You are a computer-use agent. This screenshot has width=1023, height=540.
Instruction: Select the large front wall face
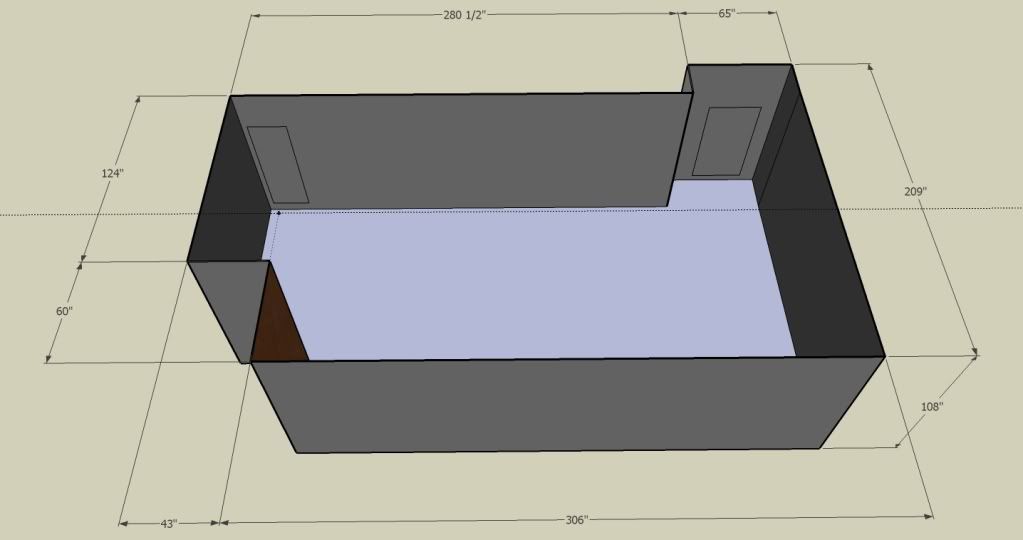[x=568, y=404]
